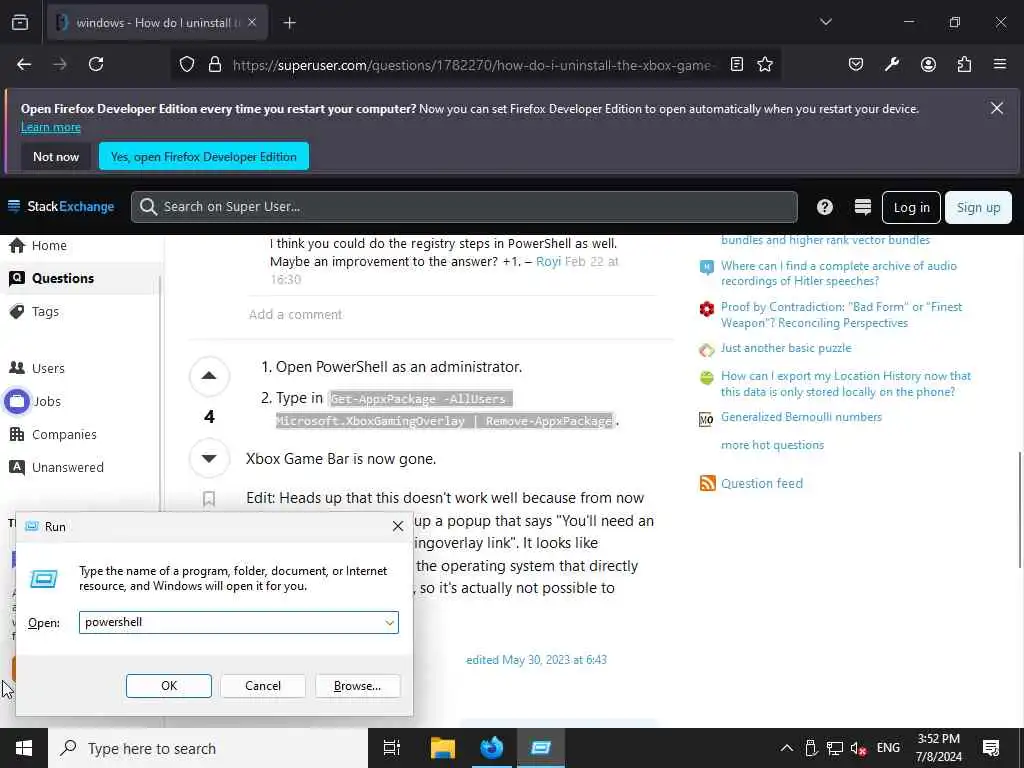The height and width of the screenshot is (768, 1024).
Task: Dismiss the Firefox startup notification bar
Action: click(x=997, y=108)
